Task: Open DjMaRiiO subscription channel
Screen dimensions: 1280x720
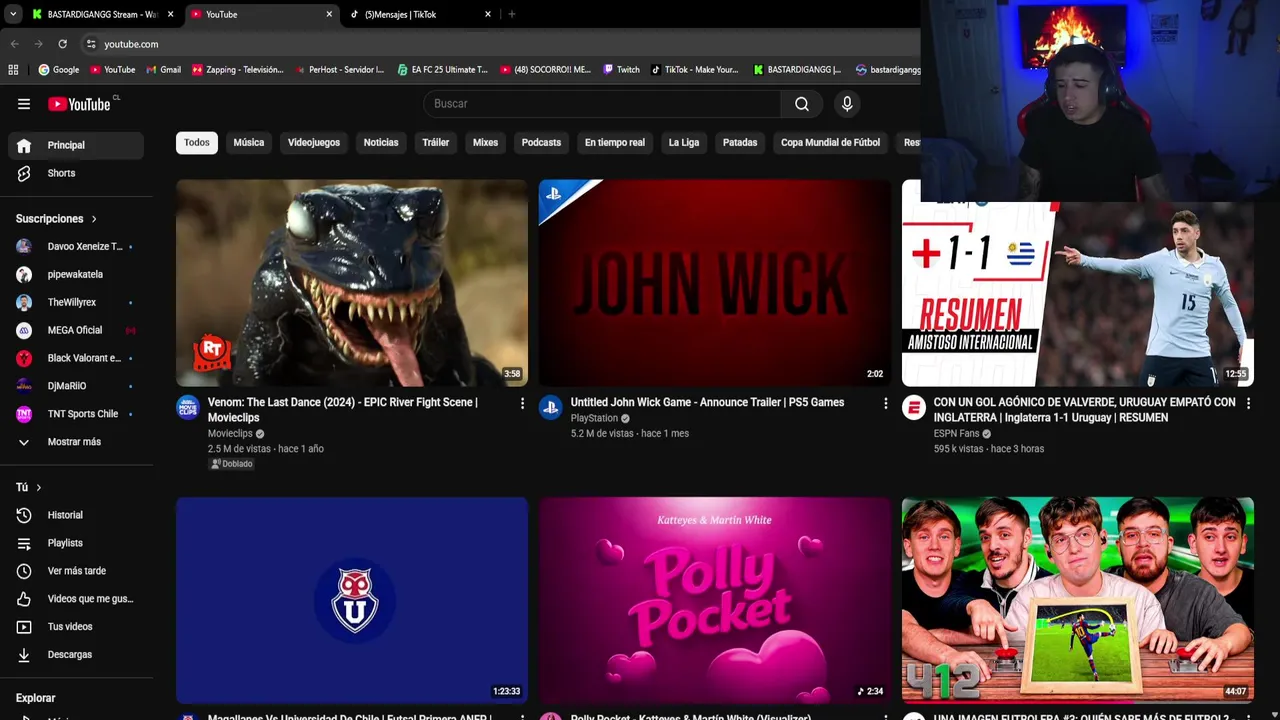Action: [76, 386]
